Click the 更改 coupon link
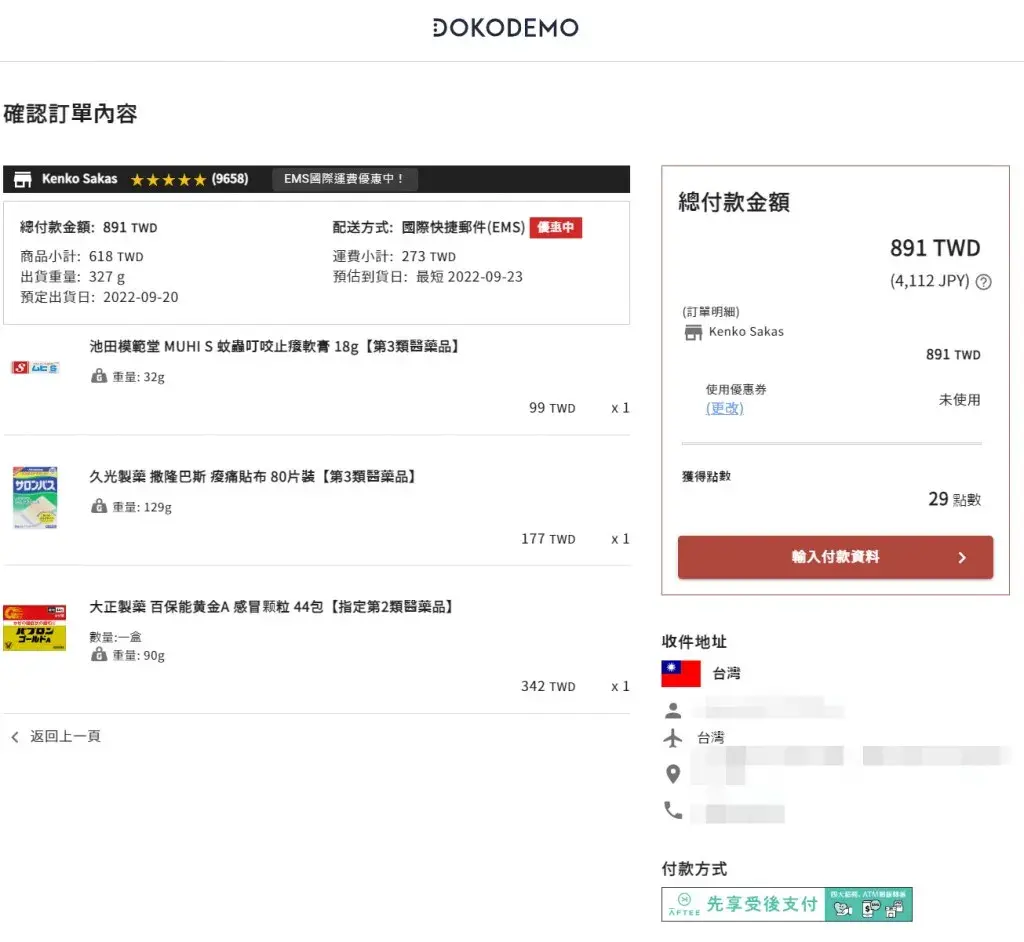 (724, 408)
